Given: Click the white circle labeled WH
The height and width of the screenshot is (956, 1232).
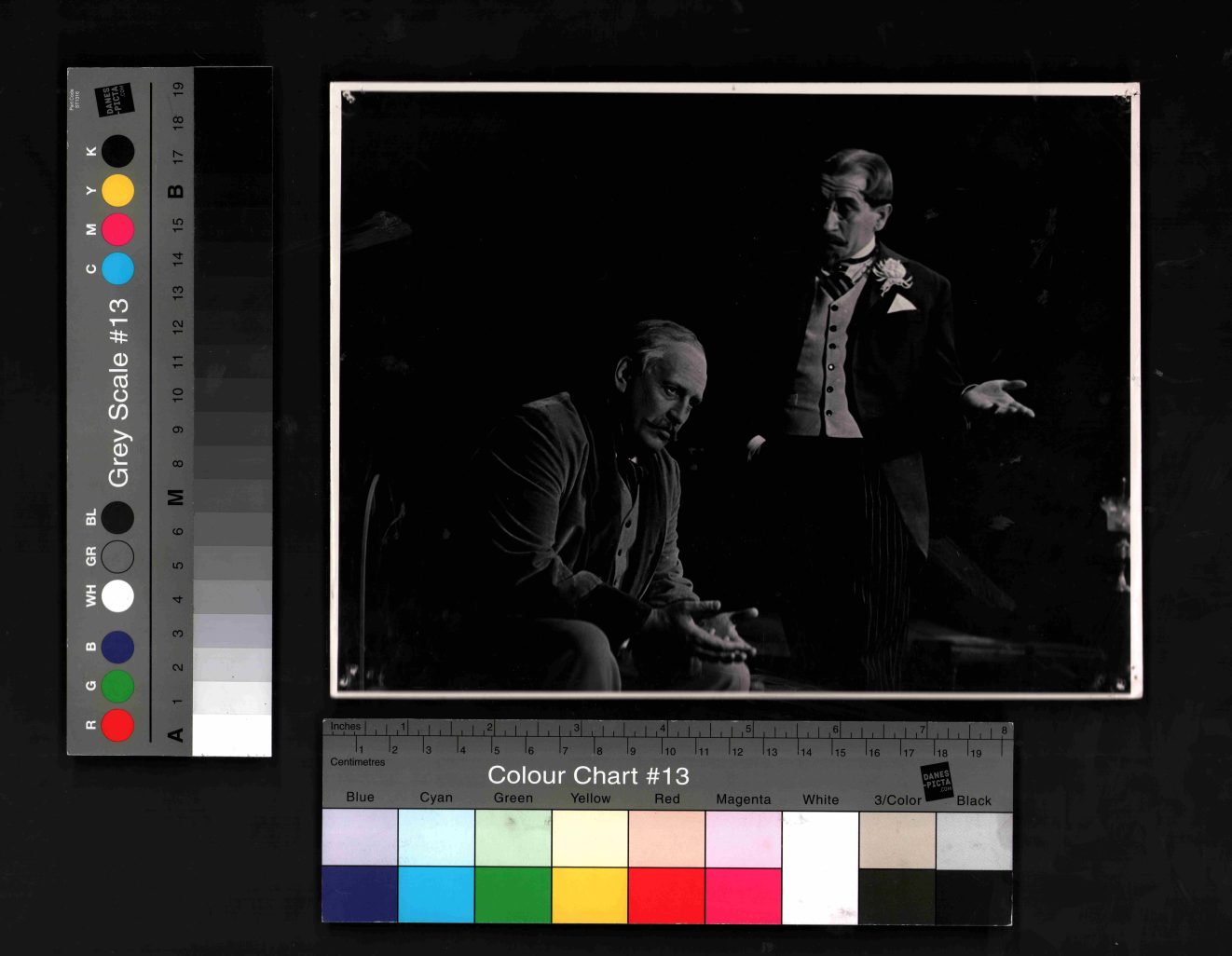Looking at the screenshot, I should click(x=117, y=595).
